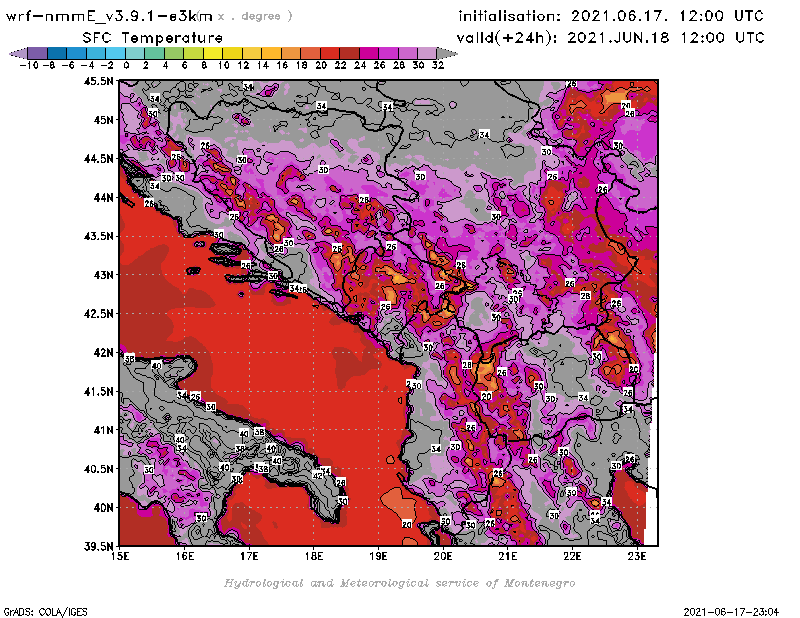
Task: Click the '40.5N' latitude axis label
Action: tap(98, 469)
